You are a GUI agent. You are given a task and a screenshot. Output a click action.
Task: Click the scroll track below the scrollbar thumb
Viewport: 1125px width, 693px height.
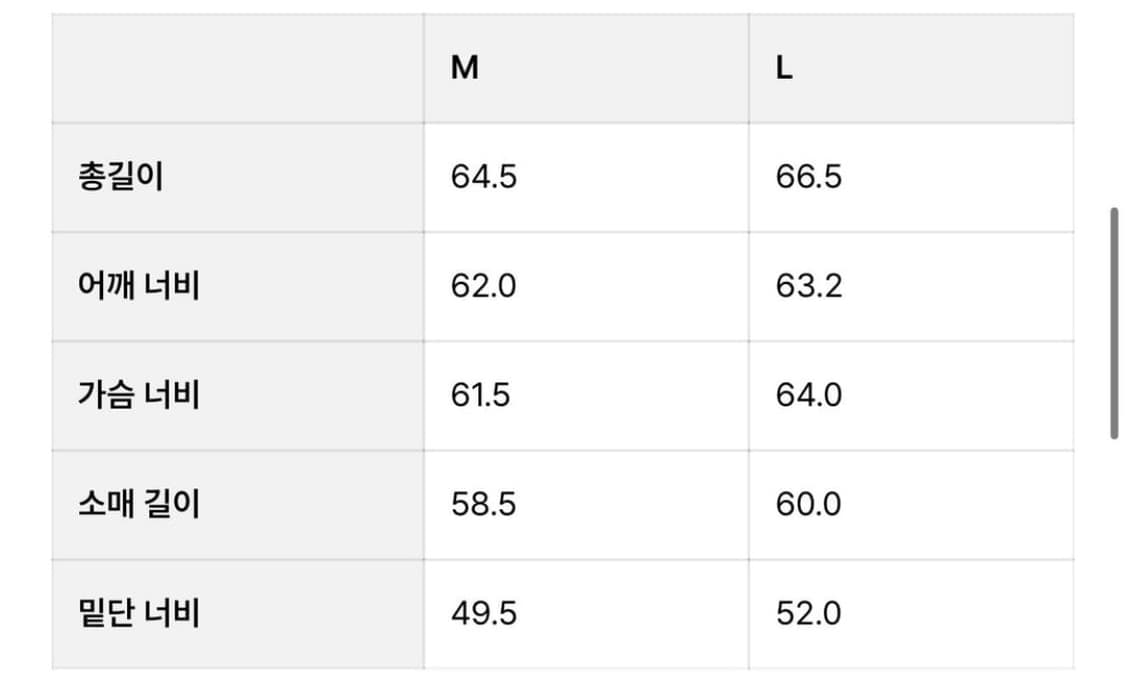pyautogui.click(x=1114, y=560)
